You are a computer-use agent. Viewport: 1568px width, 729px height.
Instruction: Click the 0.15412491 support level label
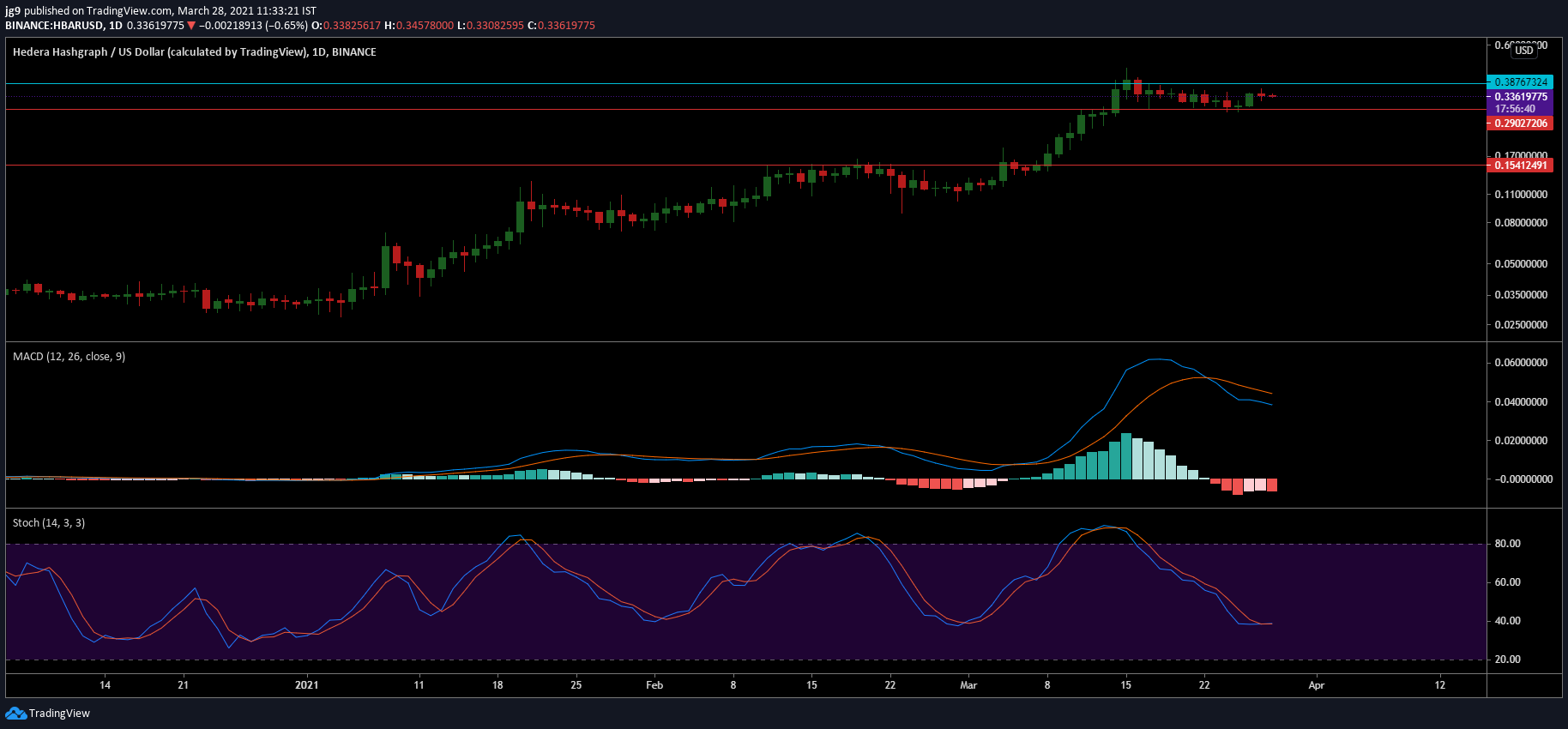(x=1519, y=166)
